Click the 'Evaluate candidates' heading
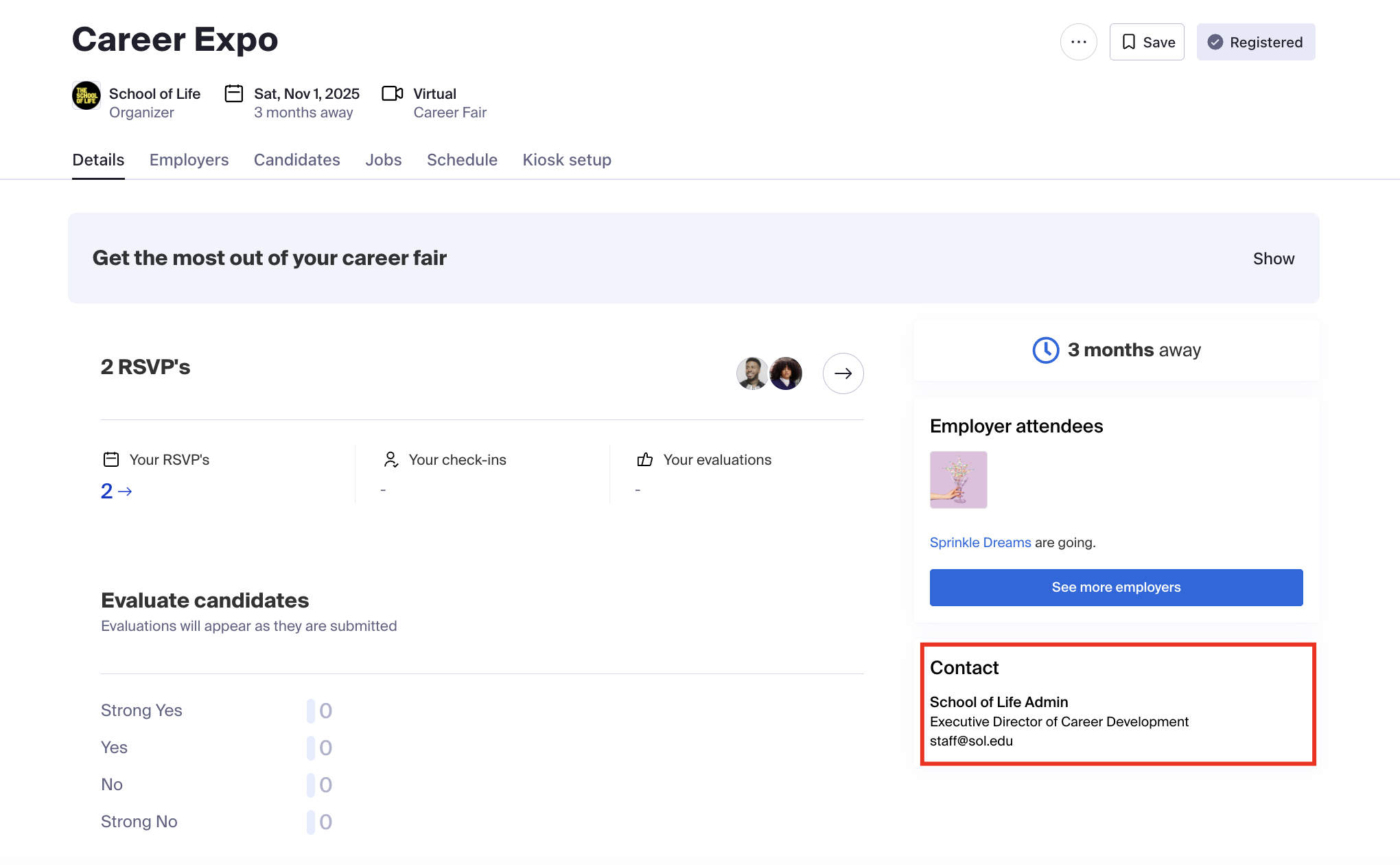The image size is (1400, 865). [x=205, y=601]
